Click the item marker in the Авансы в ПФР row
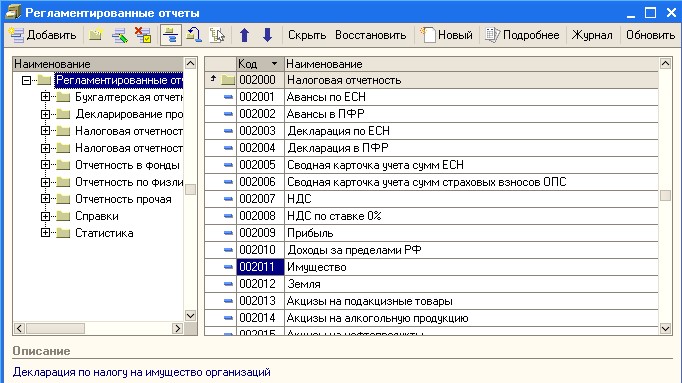Image resolution: width=682 pixels, height=383 pixels. 228,114
